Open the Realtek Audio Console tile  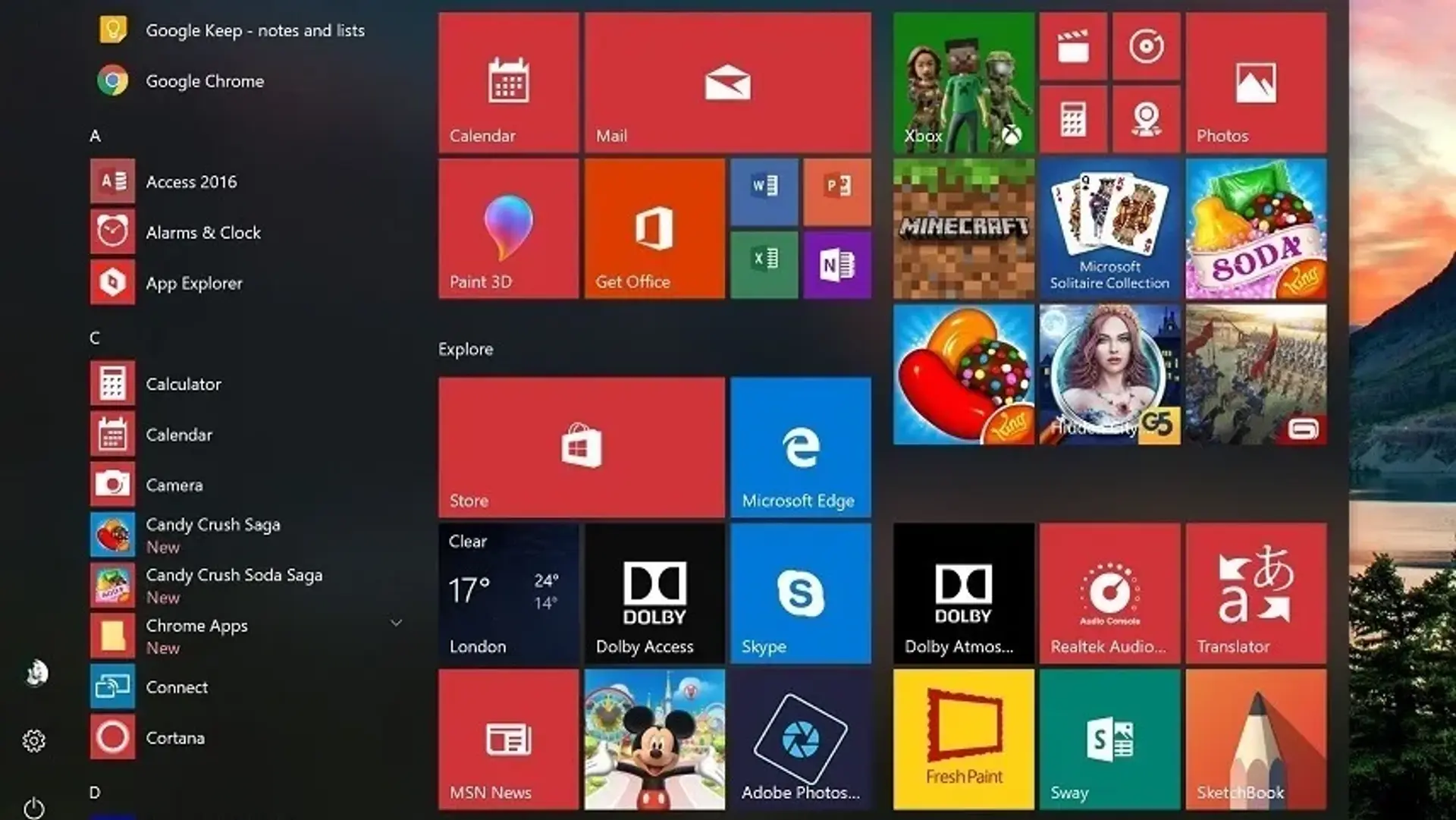1110,593
